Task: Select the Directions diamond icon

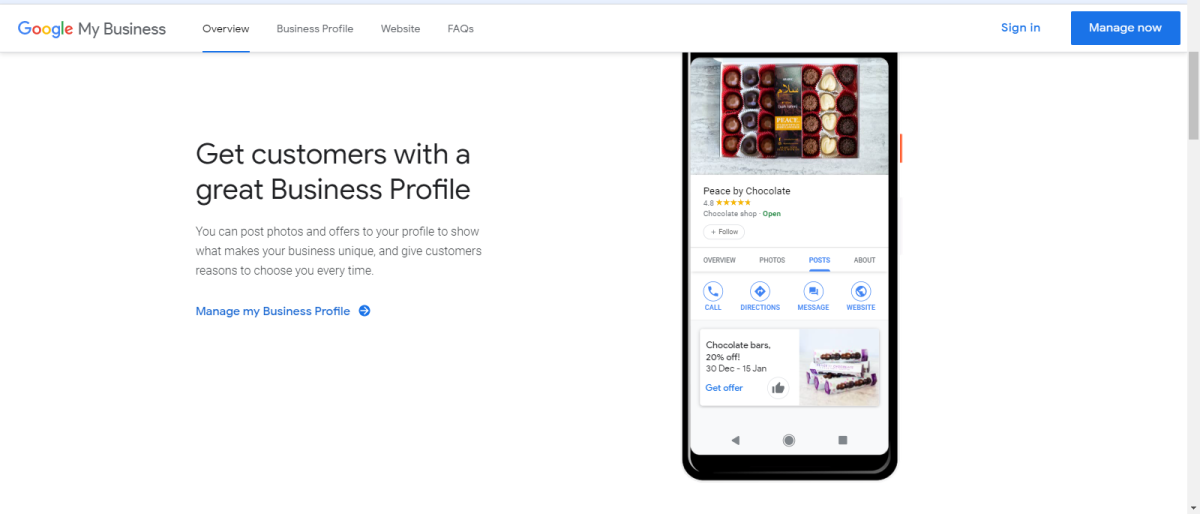Action: (x=760, y=291)
